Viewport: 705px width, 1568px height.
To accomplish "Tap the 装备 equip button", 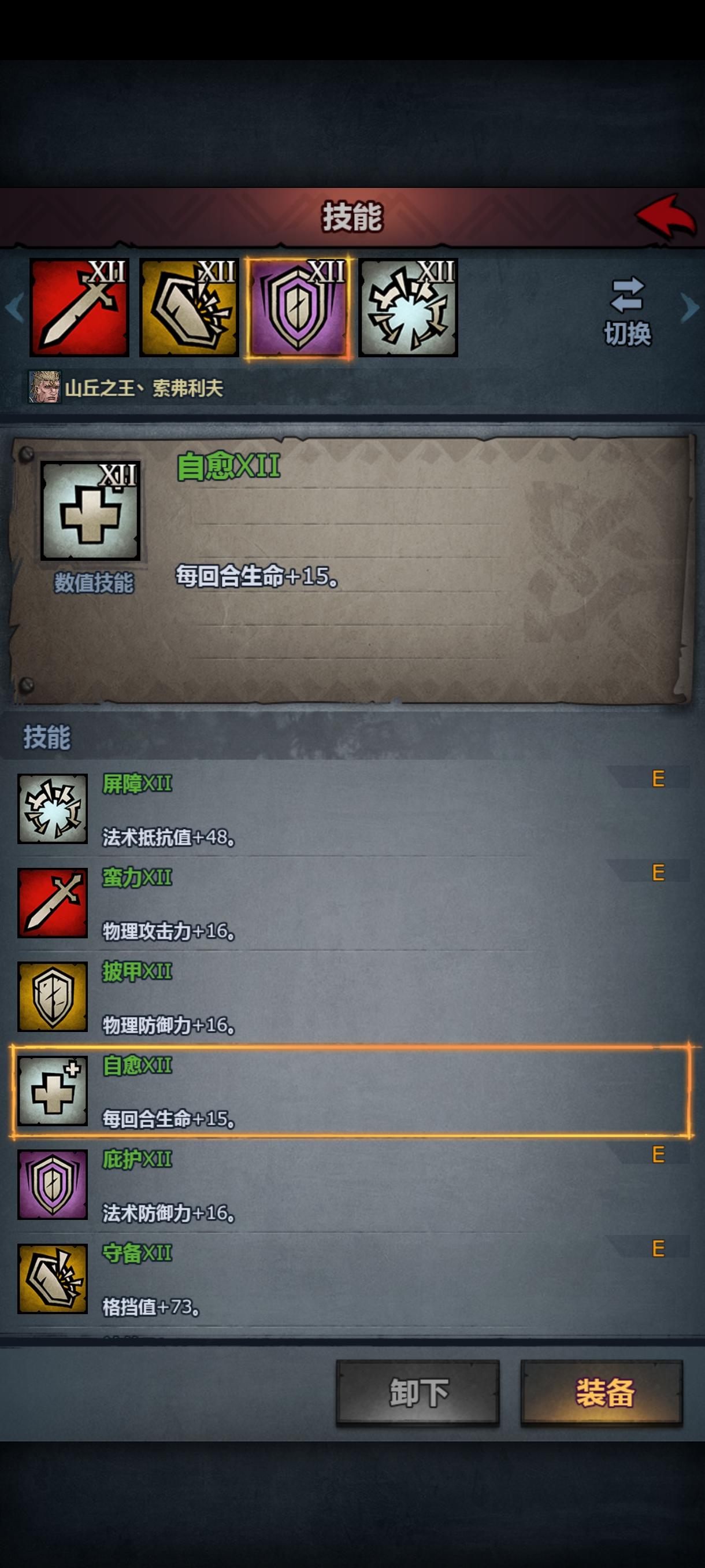I will tap(602, 1393).
